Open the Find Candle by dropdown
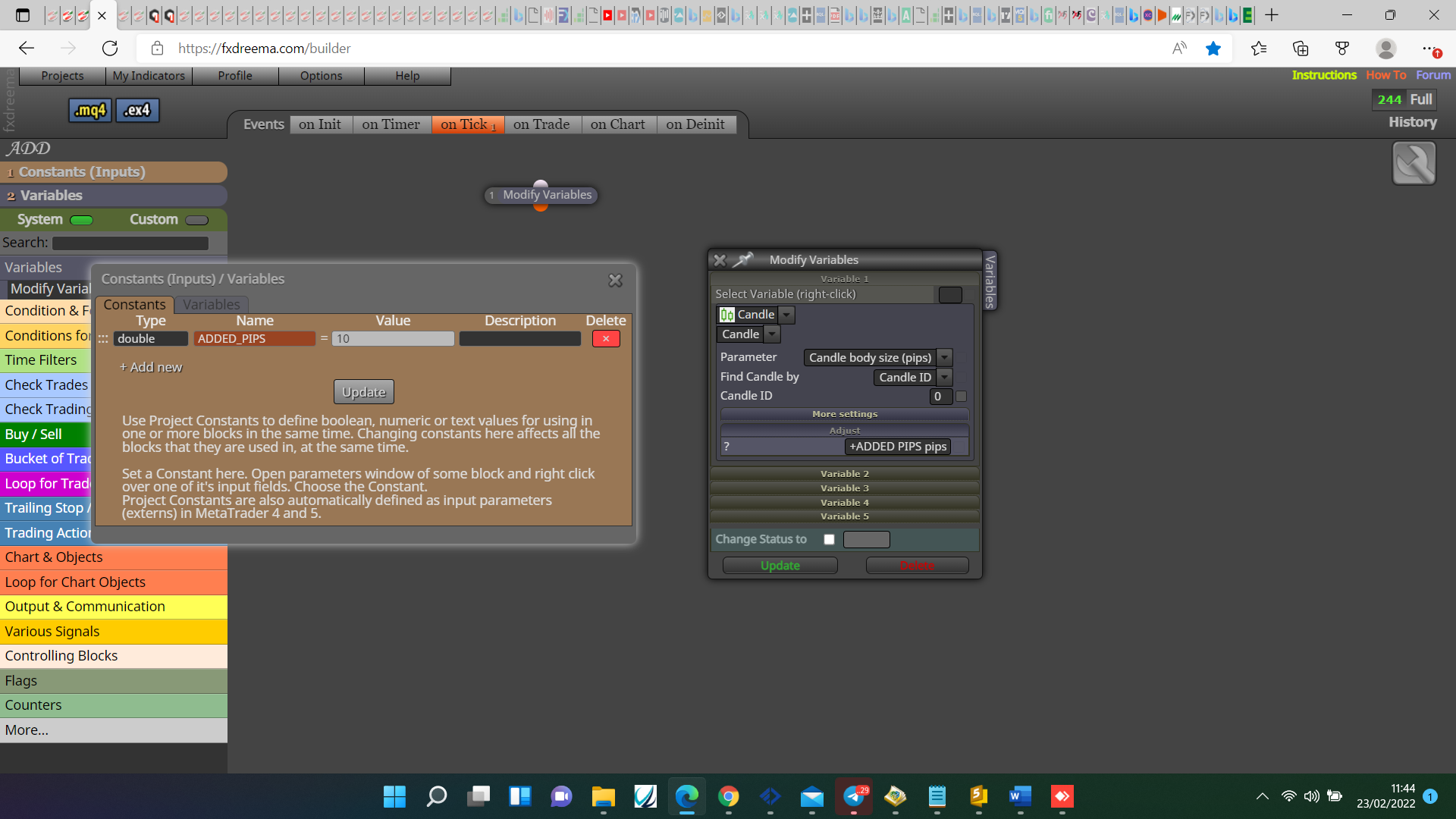This screenshot has width=1456, height=819. [x=945, y=378]
